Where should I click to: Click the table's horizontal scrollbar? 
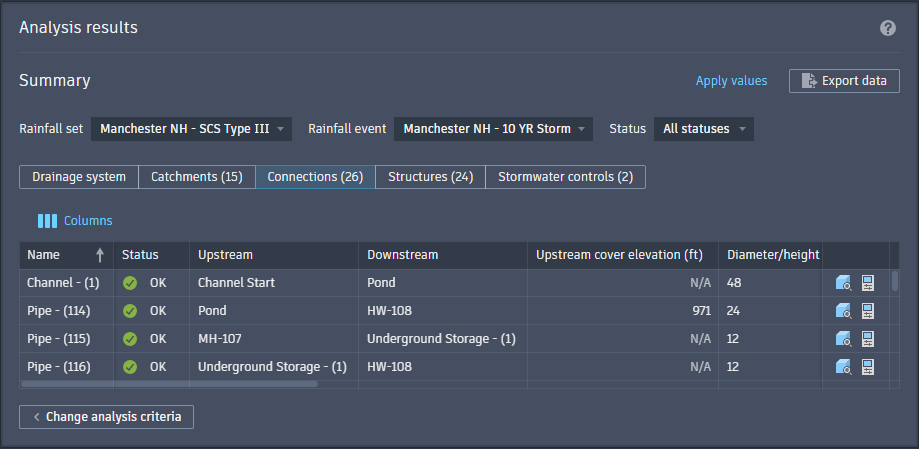[168, 384]
